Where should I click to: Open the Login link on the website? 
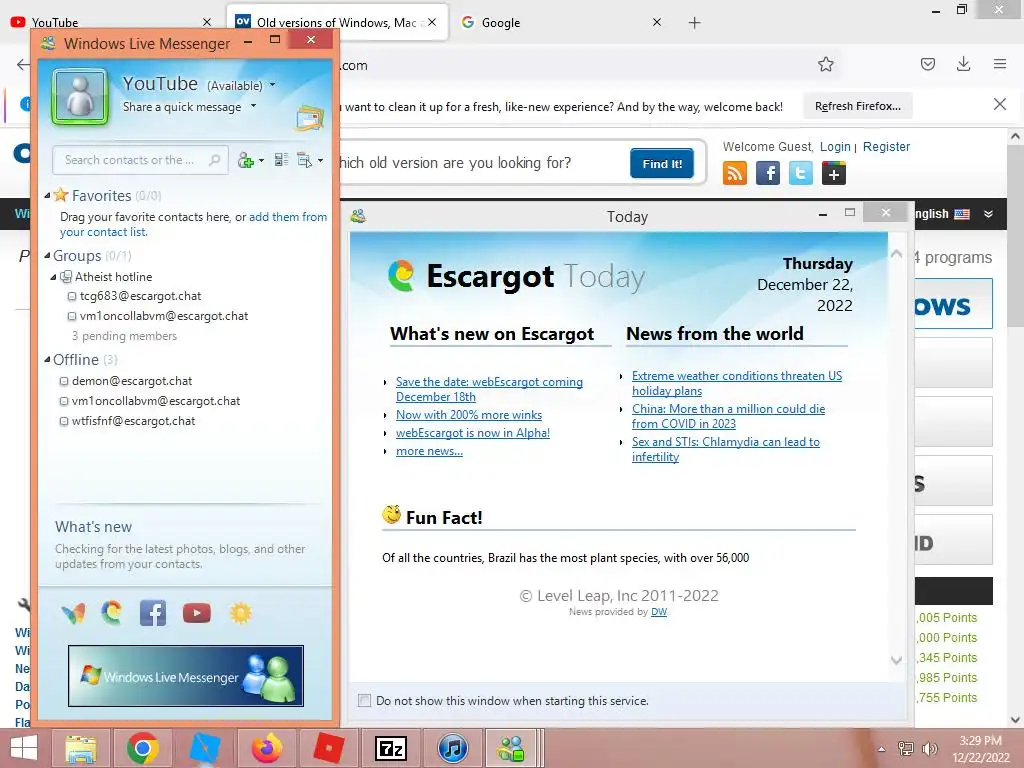coord(835,147)
